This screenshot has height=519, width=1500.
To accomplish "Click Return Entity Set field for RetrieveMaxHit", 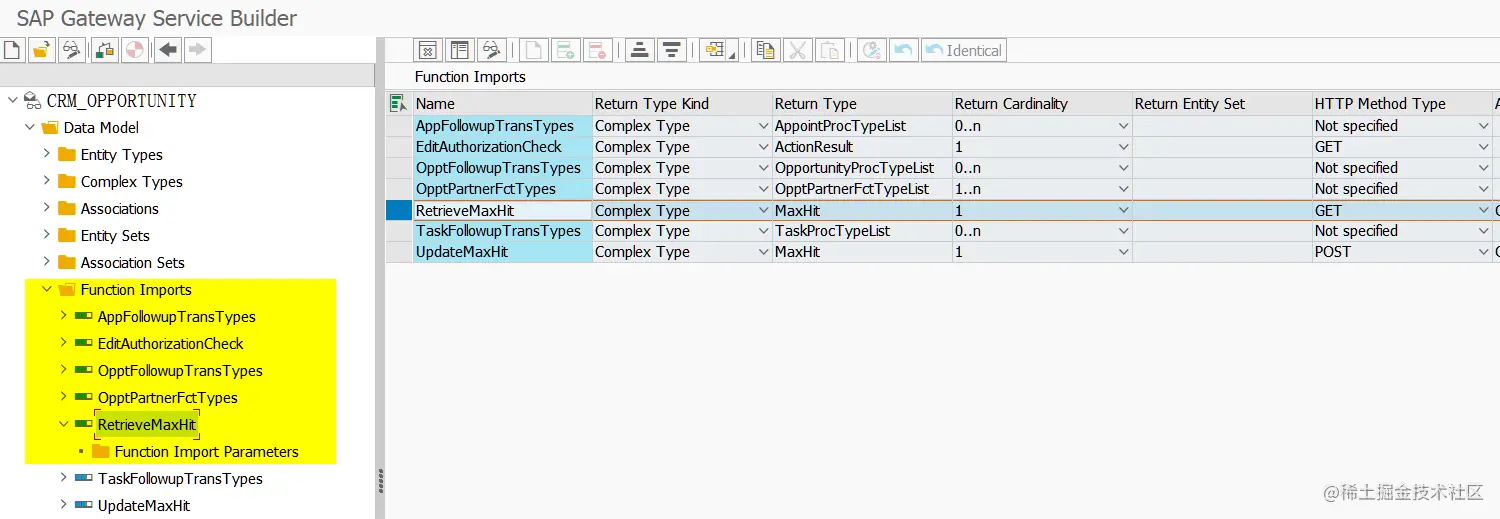I will [x=1223, y=210].
